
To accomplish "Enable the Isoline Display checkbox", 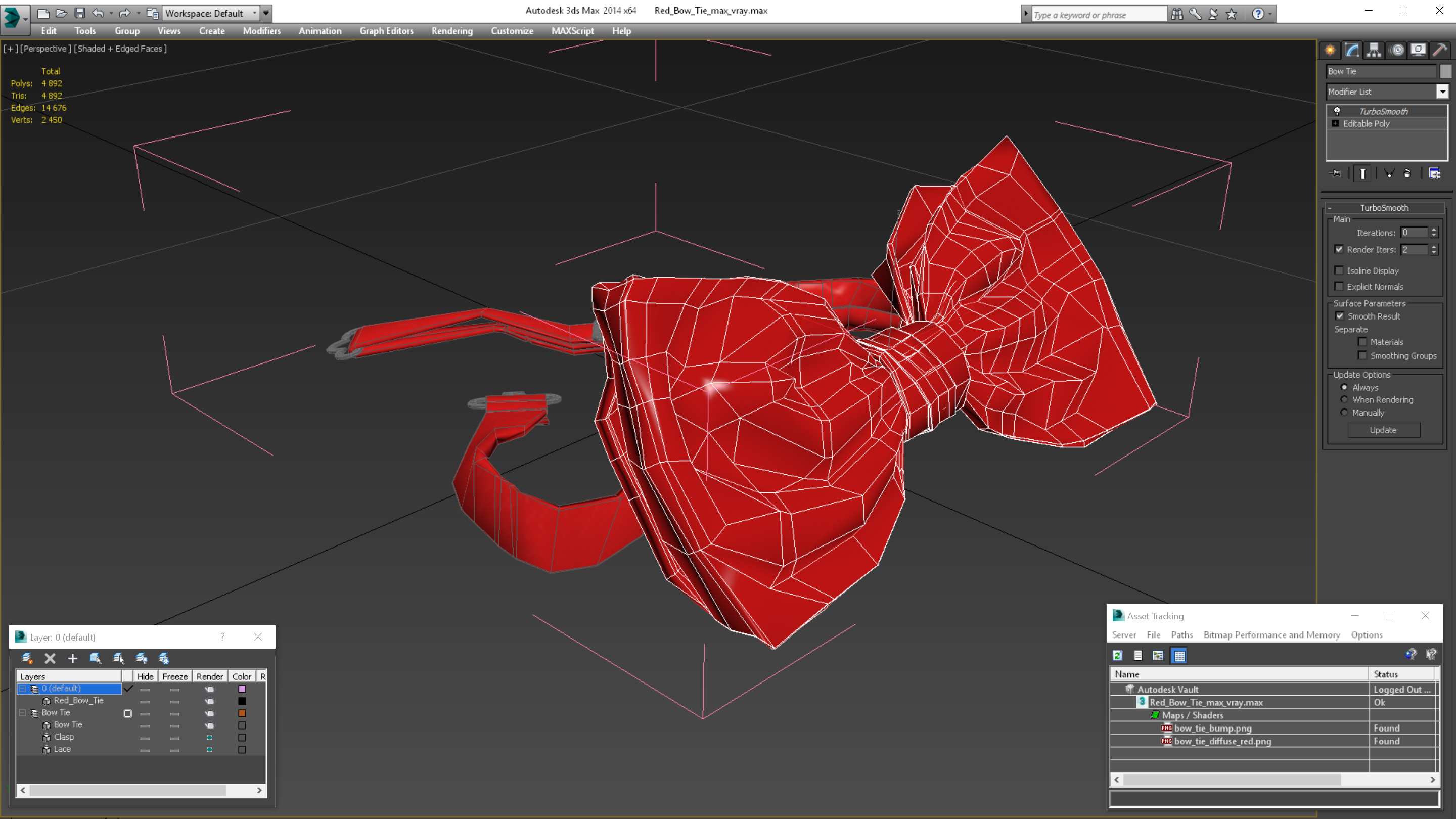I will coord(1339,270).
